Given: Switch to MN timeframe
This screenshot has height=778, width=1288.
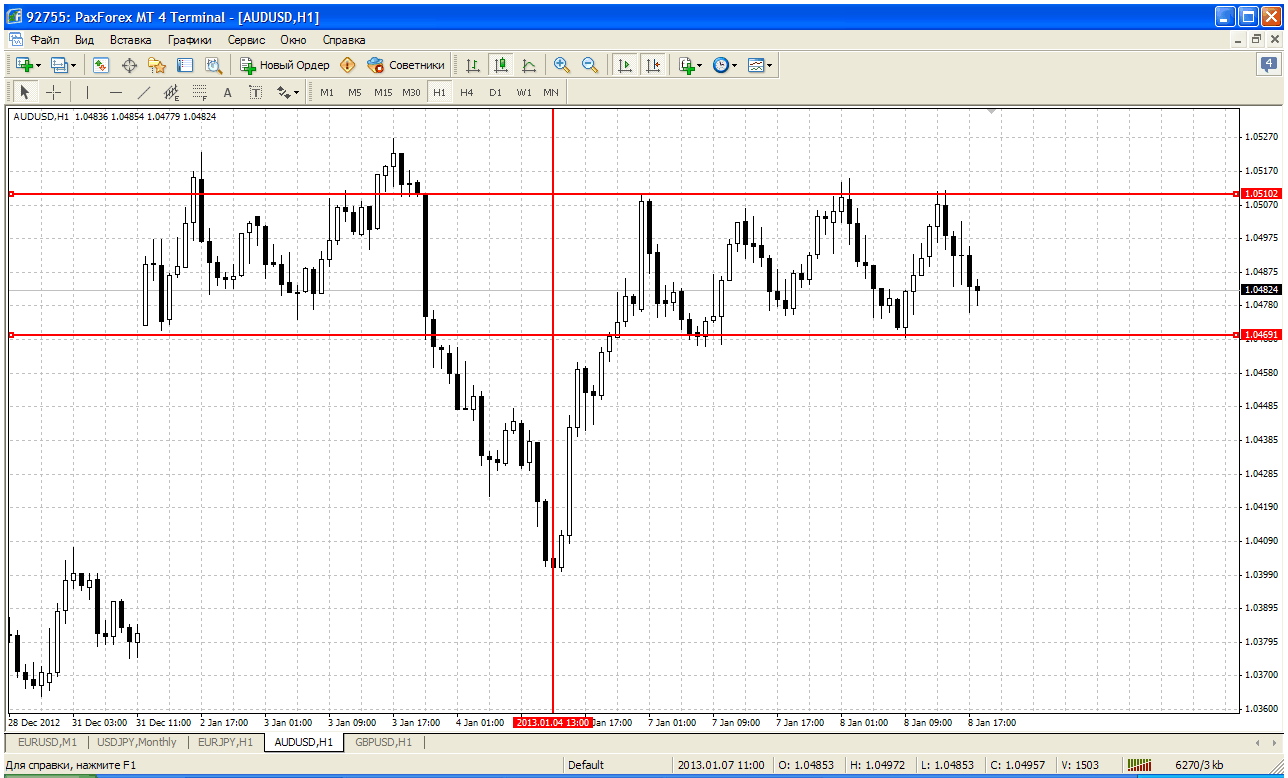Looking at the screenshot, I should 551,92.
